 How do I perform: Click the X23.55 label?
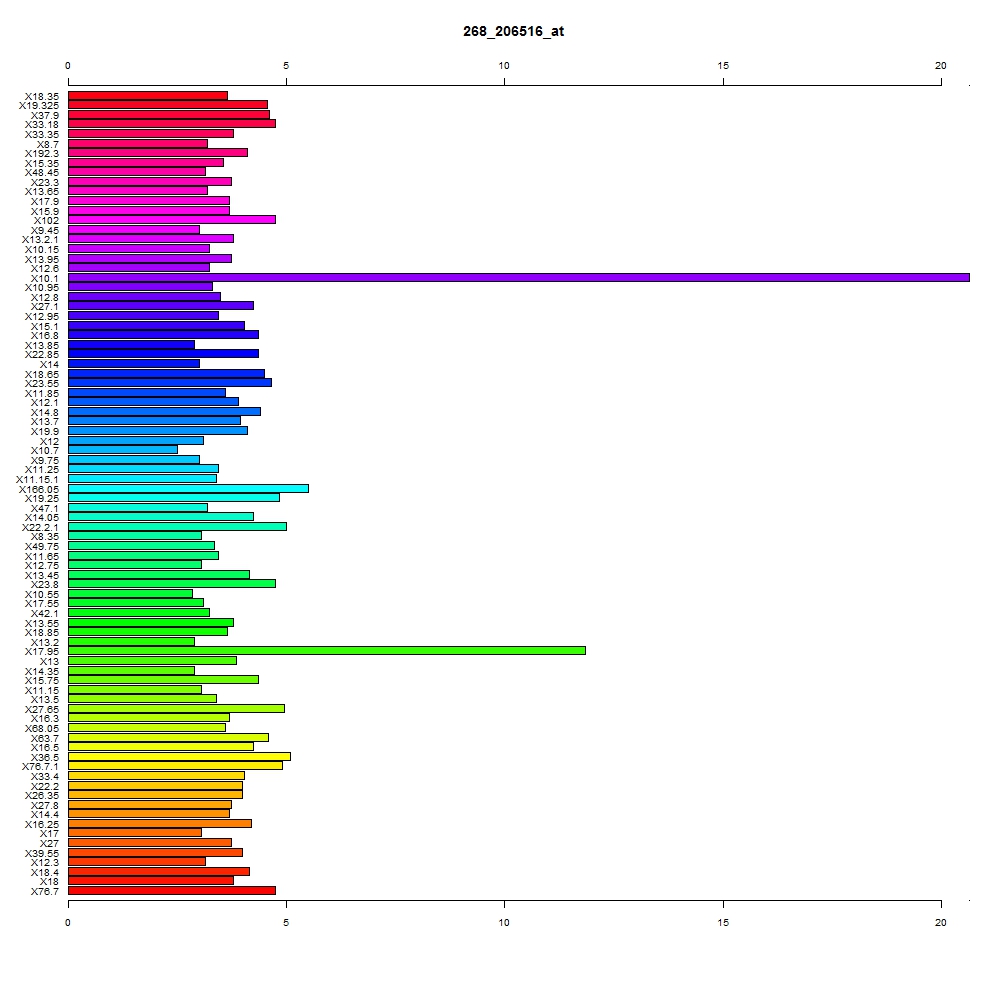click(41, 383)
